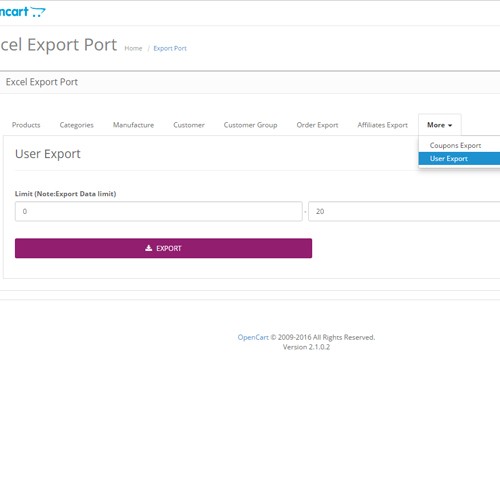Image resolution: width=500 pixels, height=500 pixels.
Task: Click the Export Port breadcrumb link
Action: point(170,48)
